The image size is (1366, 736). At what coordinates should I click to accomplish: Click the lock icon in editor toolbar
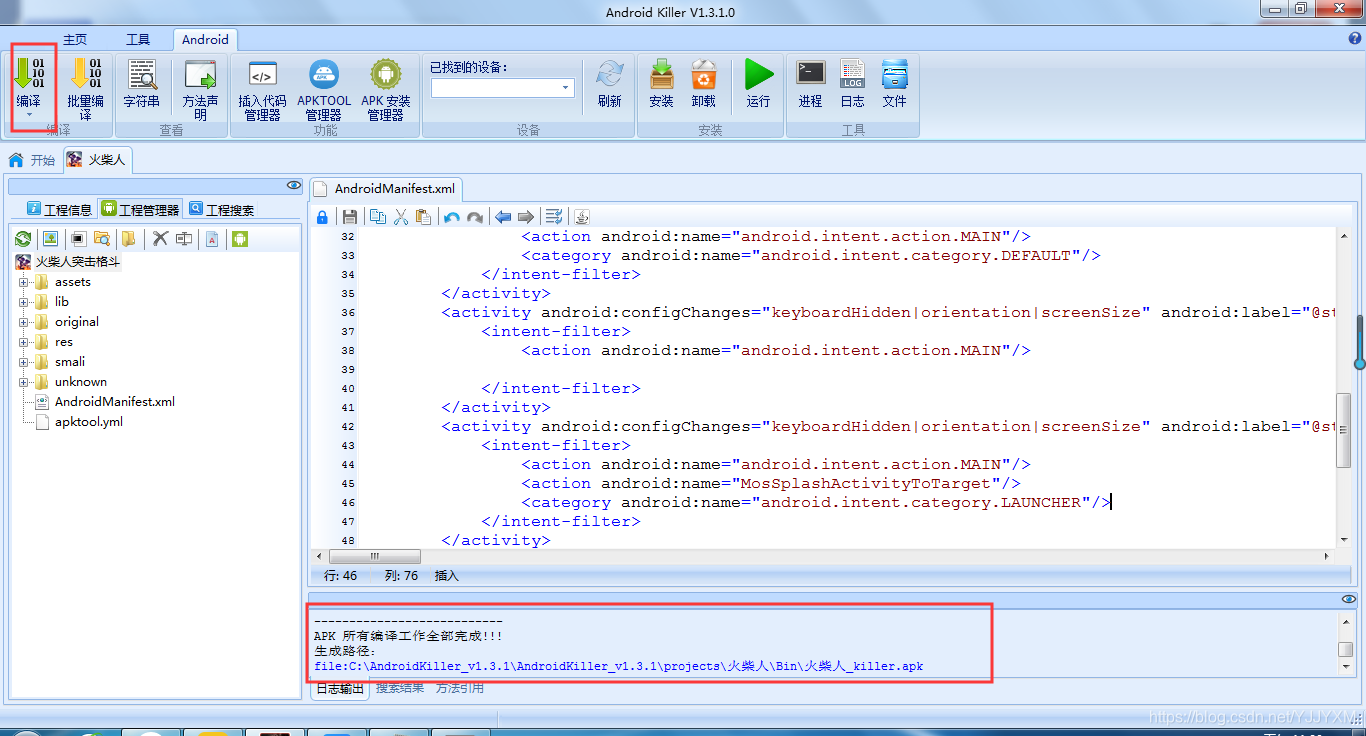click(x=322, y=217)
